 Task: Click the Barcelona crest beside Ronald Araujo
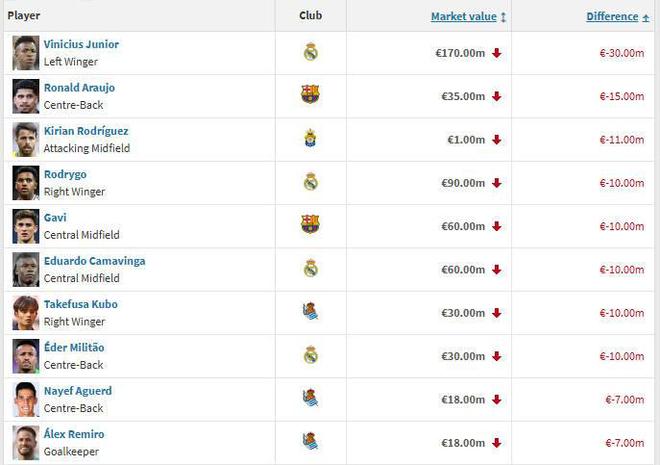[310, 95]
